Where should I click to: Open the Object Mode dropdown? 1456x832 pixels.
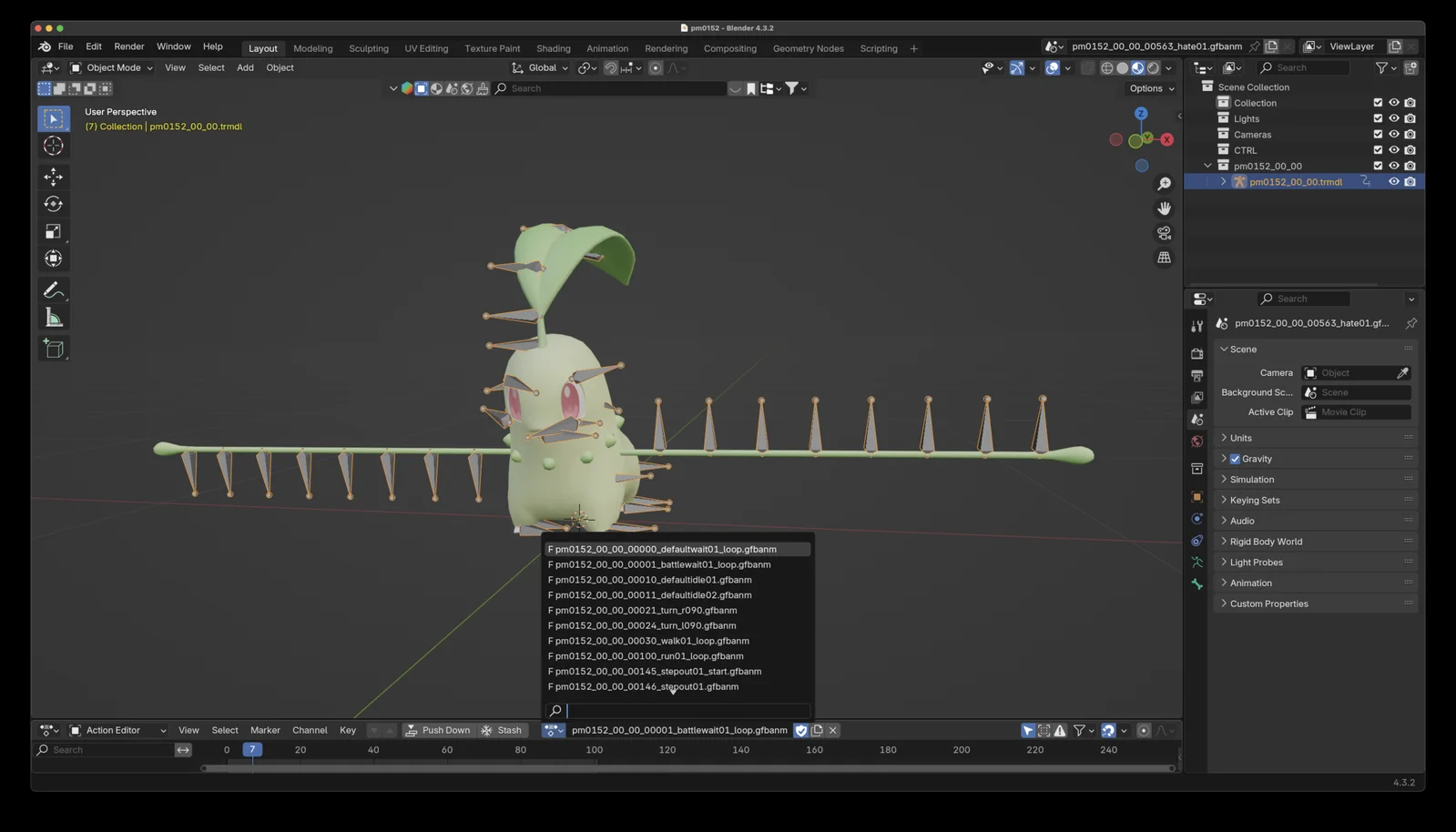click(x=112, y=67)
